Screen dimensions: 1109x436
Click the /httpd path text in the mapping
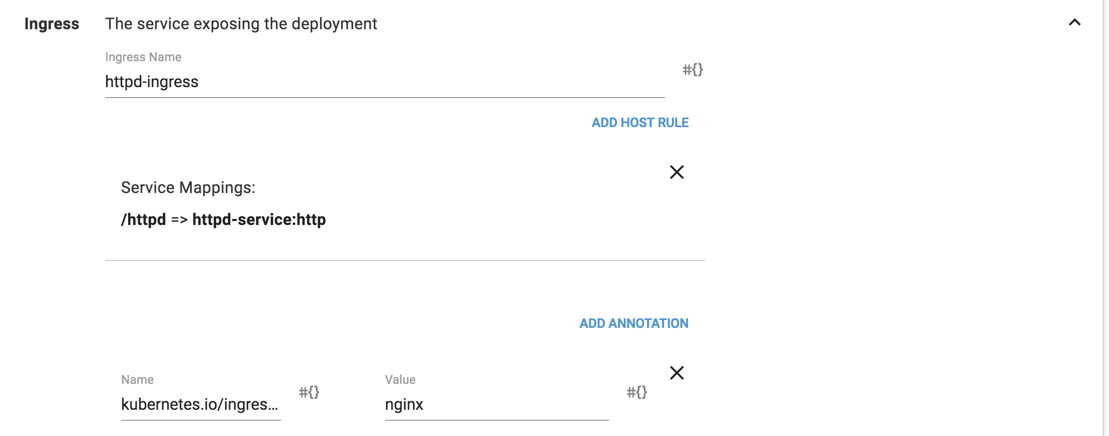click(x=143, y=220)
